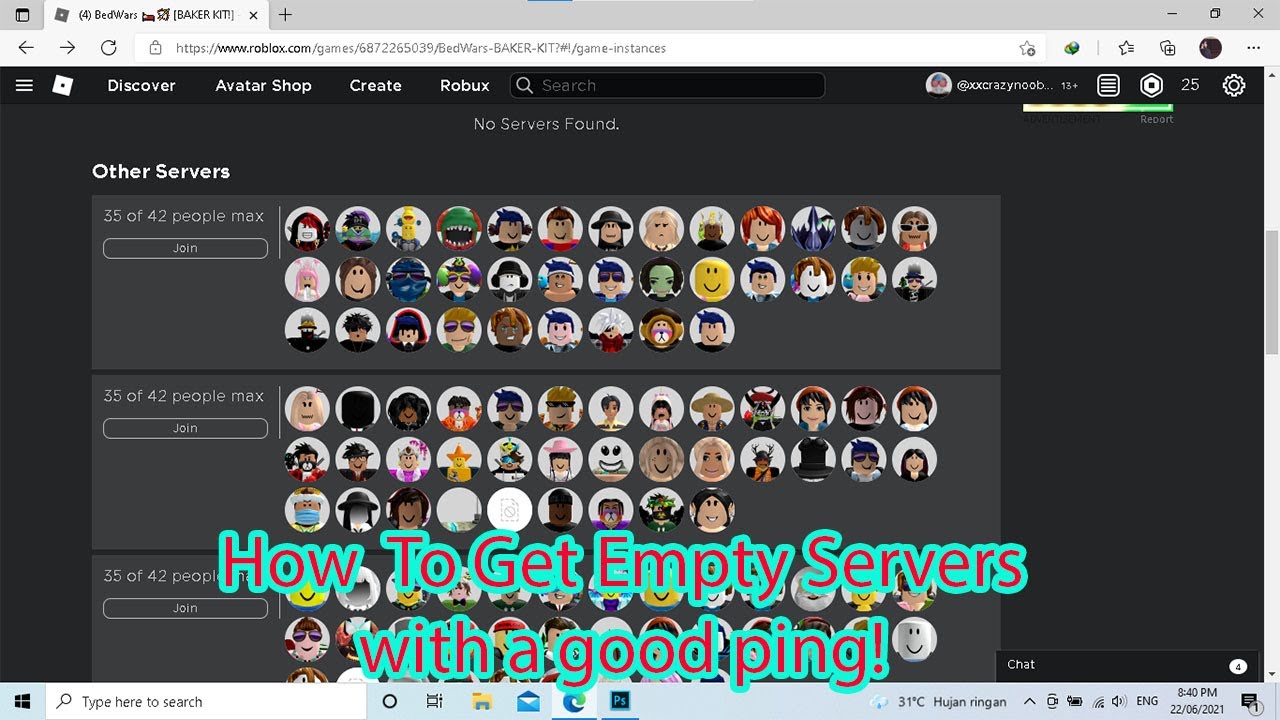Go back with the browser back arrow
Image resolution: width=1280 pixels, height=720 pixels.
click(x=26, y=47)
